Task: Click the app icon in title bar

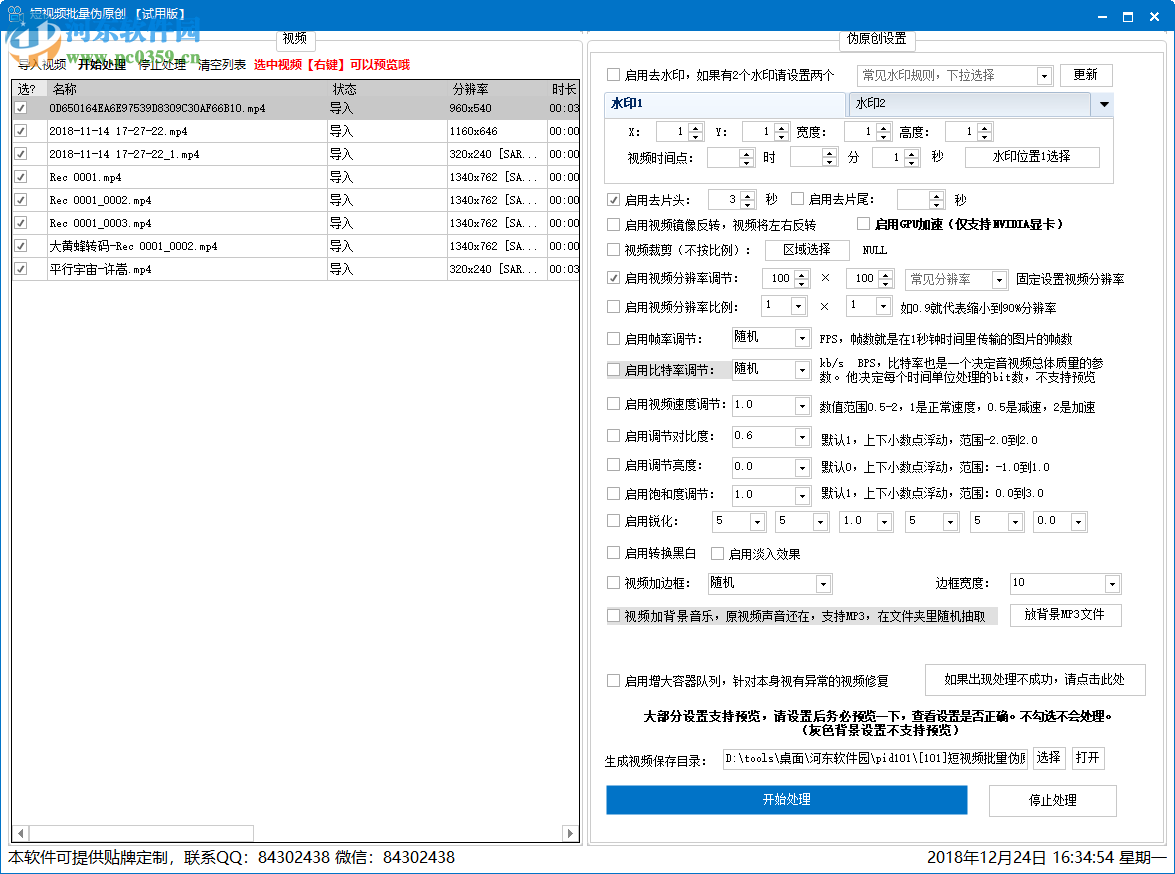Action: click(14, 14)
